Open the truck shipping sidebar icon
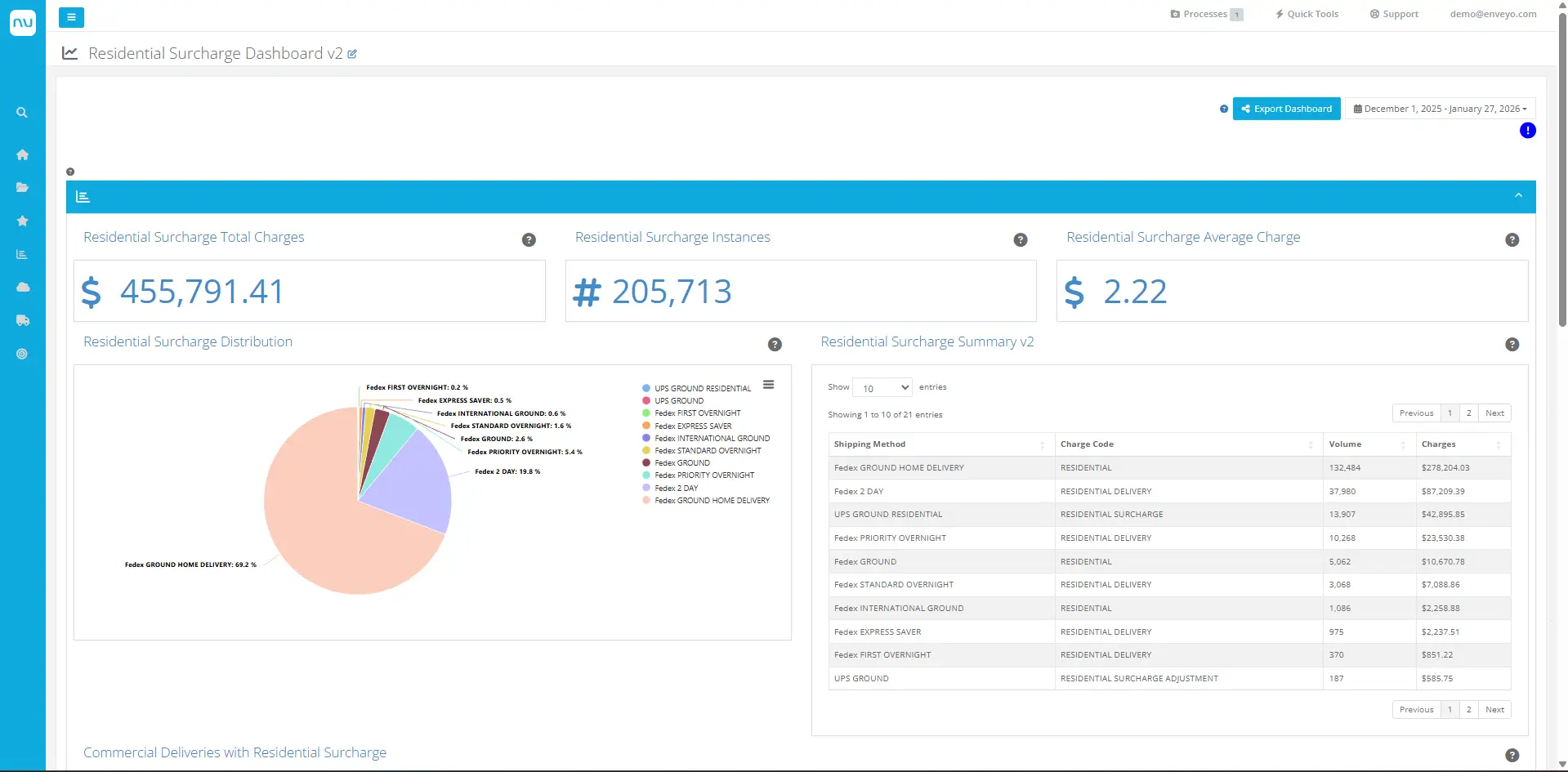The image size is (1568, 772). [x=22, y=320]
